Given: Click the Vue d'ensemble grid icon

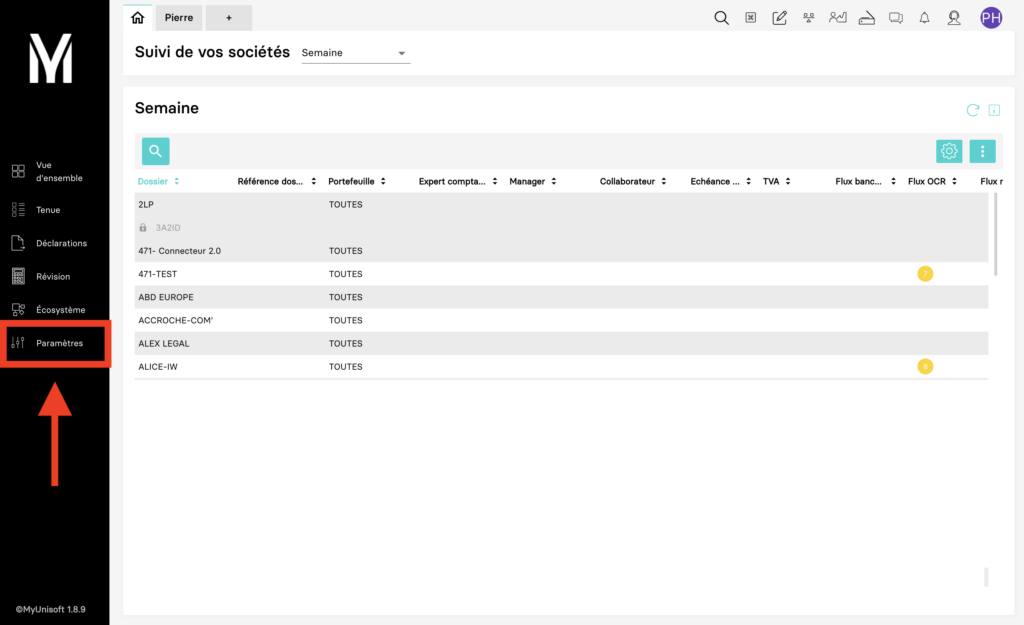Looking at the screenshot, I should click(x=18, y=171).
